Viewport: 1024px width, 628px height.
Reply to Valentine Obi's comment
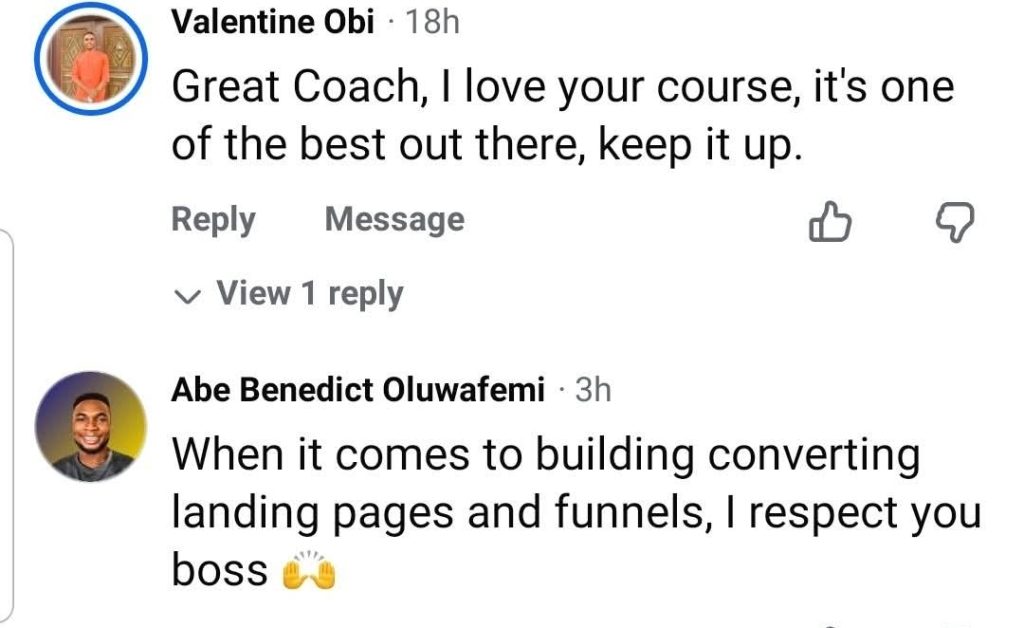point(213,219)
